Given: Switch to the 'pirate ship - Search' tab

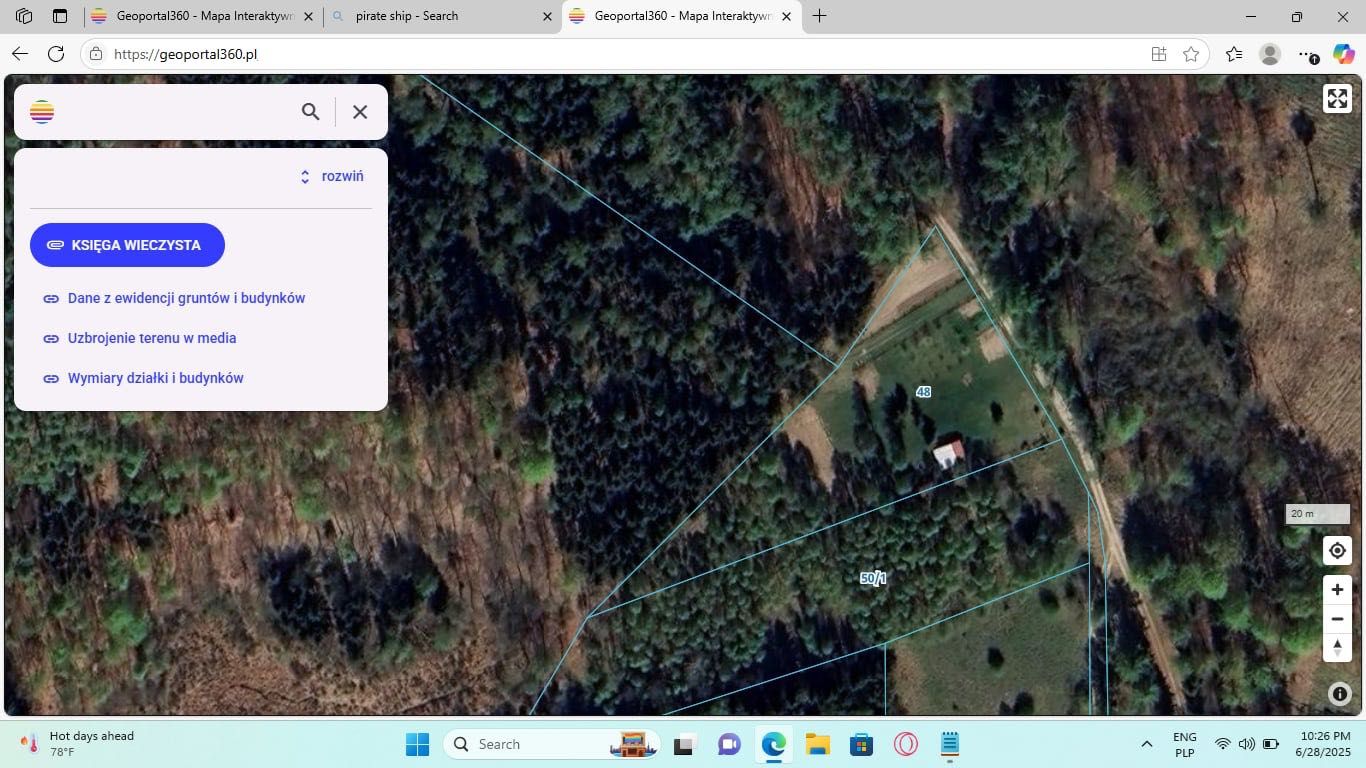Looking at the screenshot, I should (x=441, y=16).
